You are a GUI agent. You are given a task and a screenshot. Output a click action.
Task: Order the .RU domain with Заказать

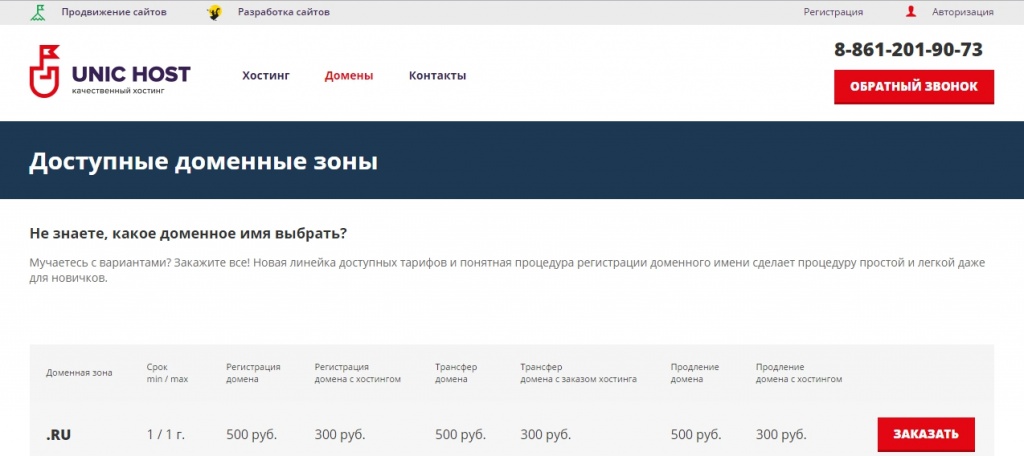point(926,434)
